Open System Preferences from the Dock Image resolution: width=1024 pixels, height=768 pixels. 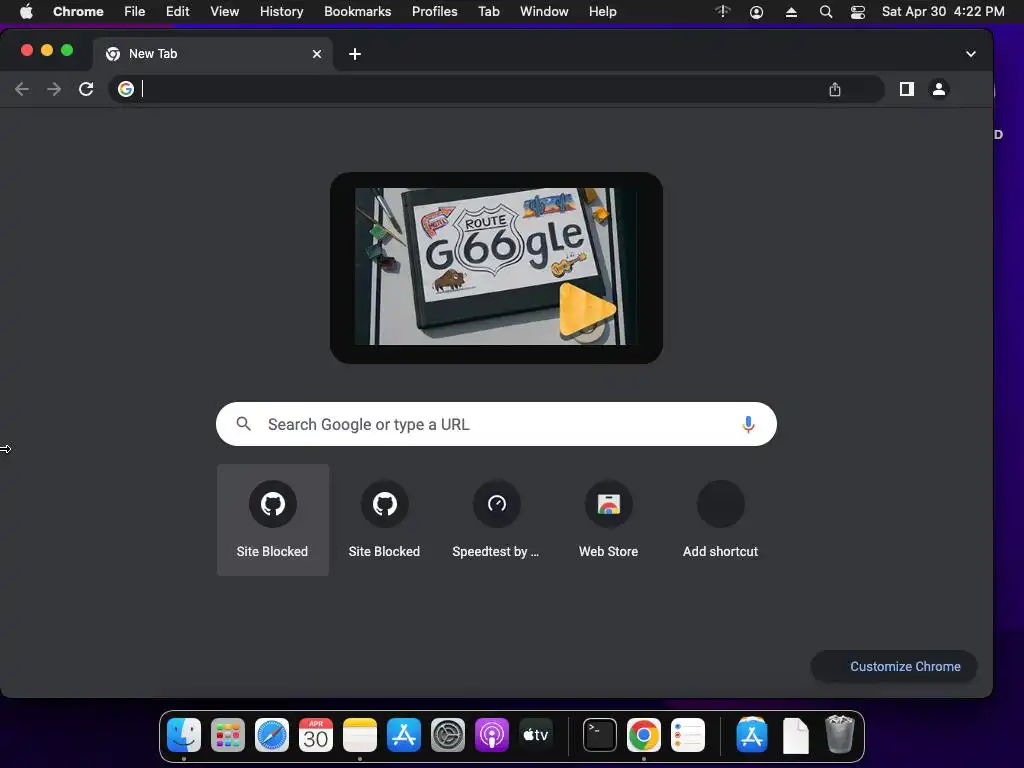coord(448,735)
